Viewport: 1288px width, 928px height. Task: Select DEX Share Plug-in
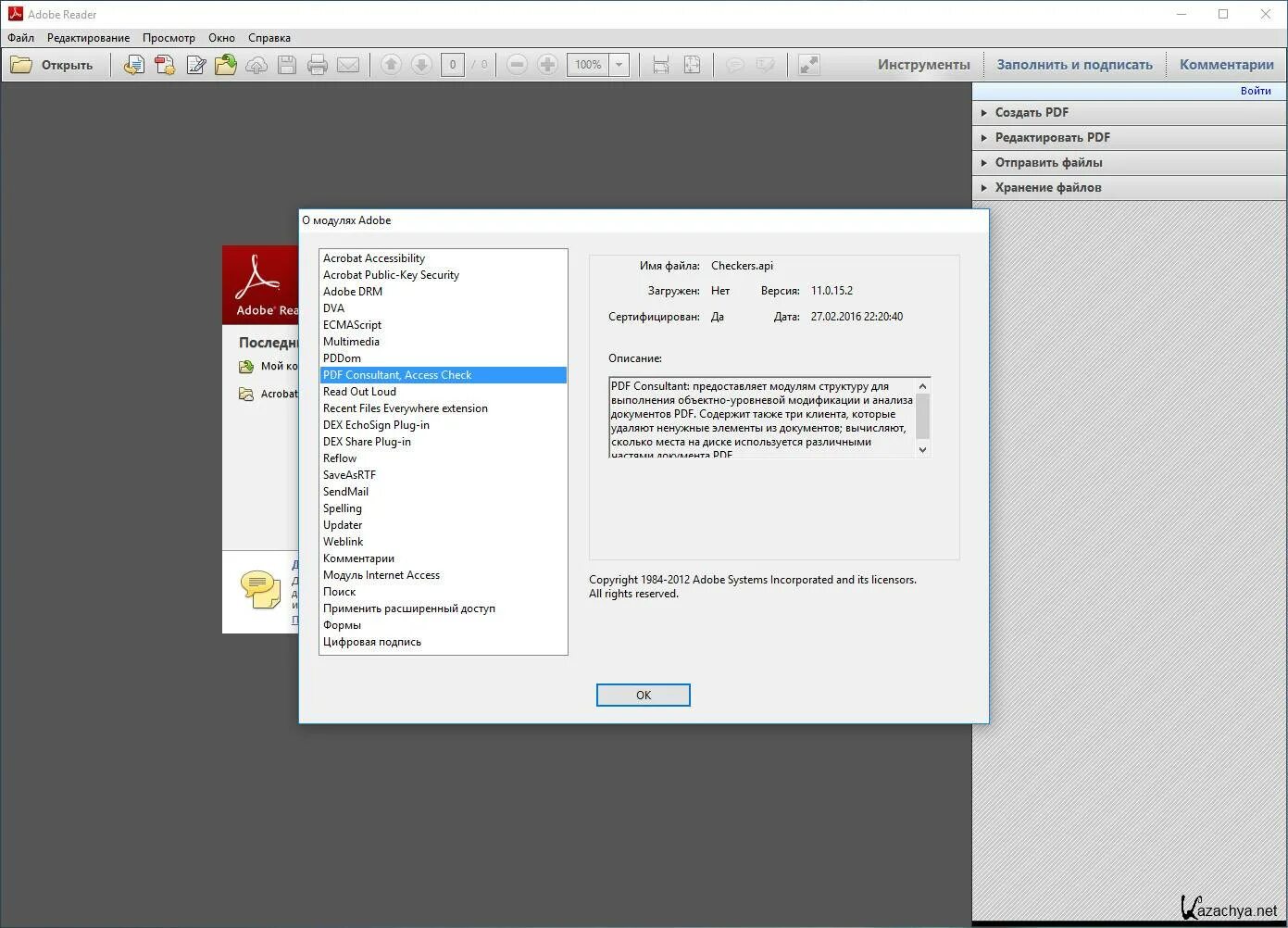[x=444, y=442]
